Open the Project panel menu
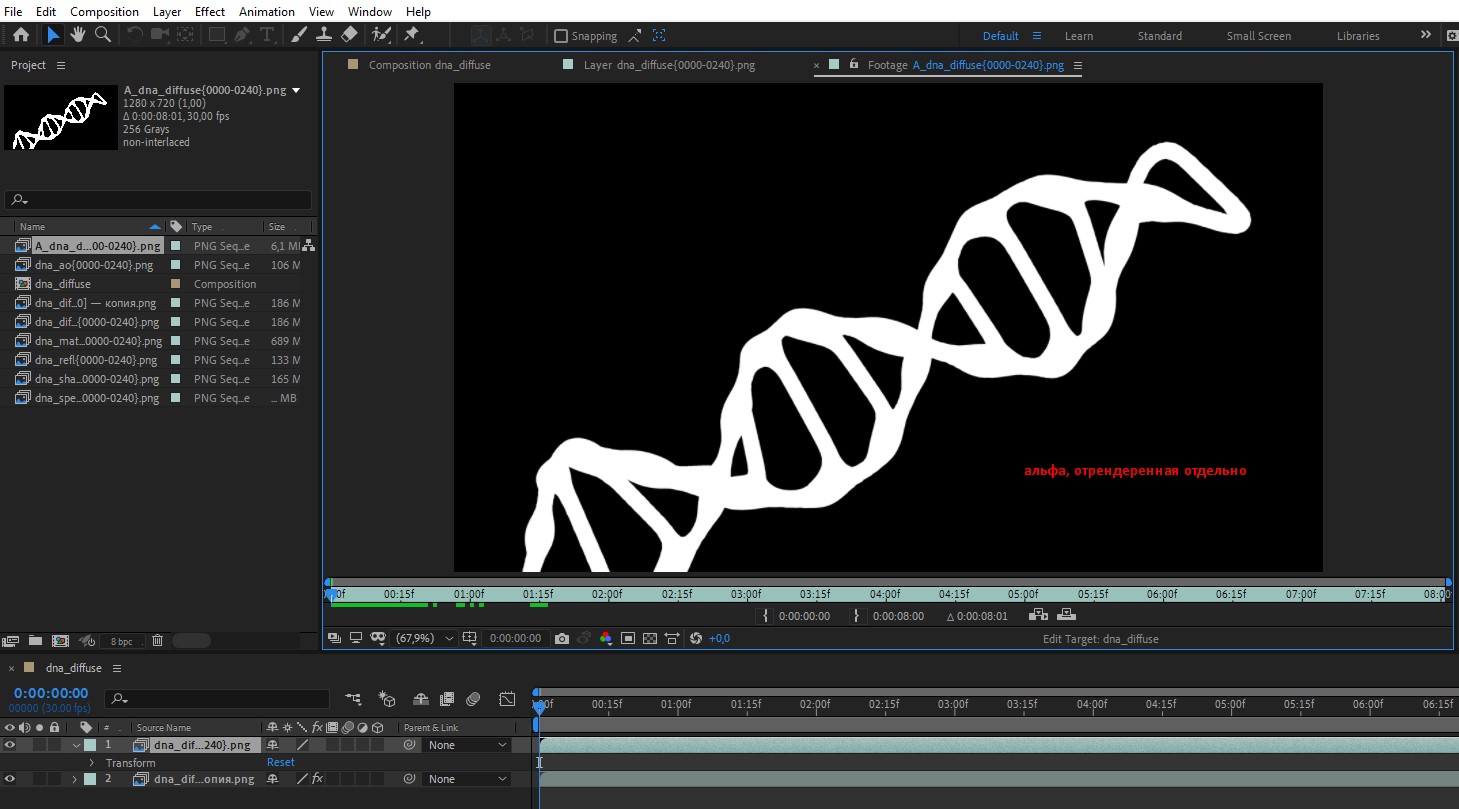 pyautogui.click(x=61, y=65)
